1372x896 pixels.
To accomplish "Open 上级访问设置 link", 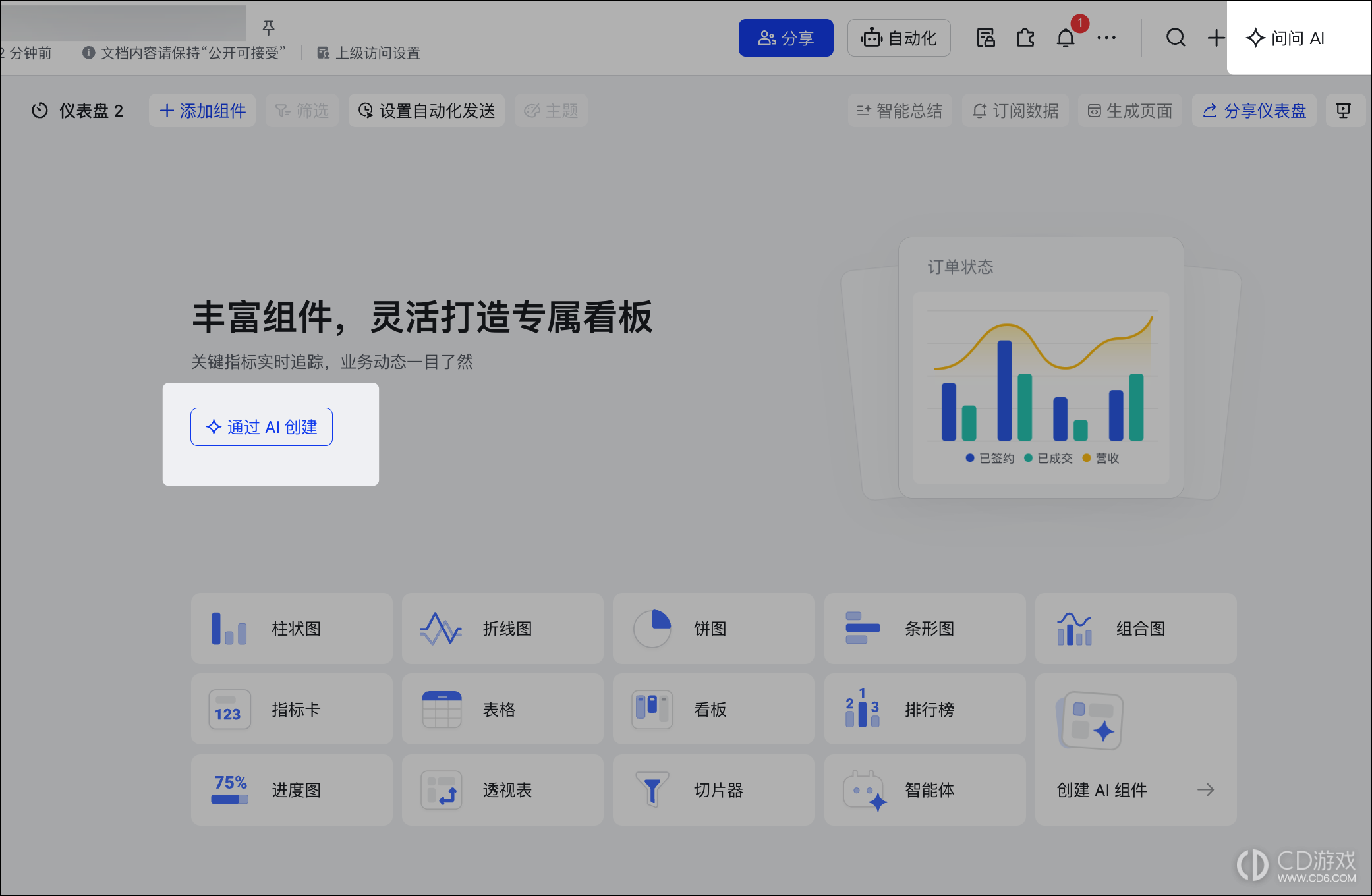I will pyautogui.click(x=369, y=53).
